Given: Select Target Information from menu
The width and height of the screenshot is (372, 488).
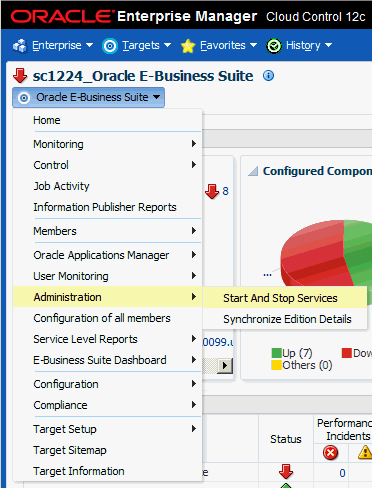Looking at the screenshot, I should click(79, 471).
